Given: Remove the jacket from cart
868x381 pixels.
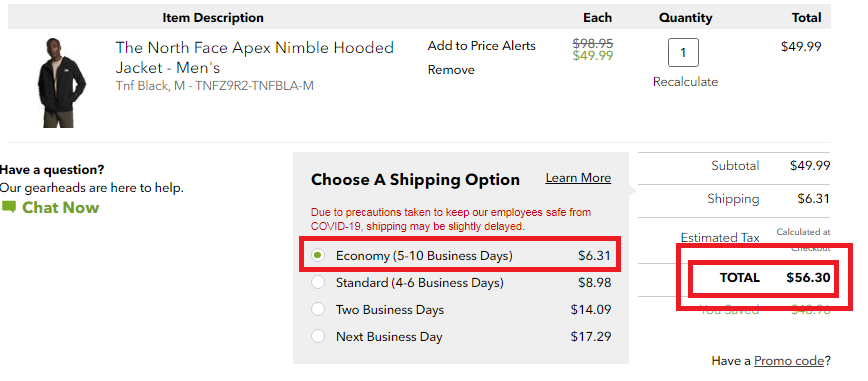Looking at the screenshot, I should click(451, 70).
